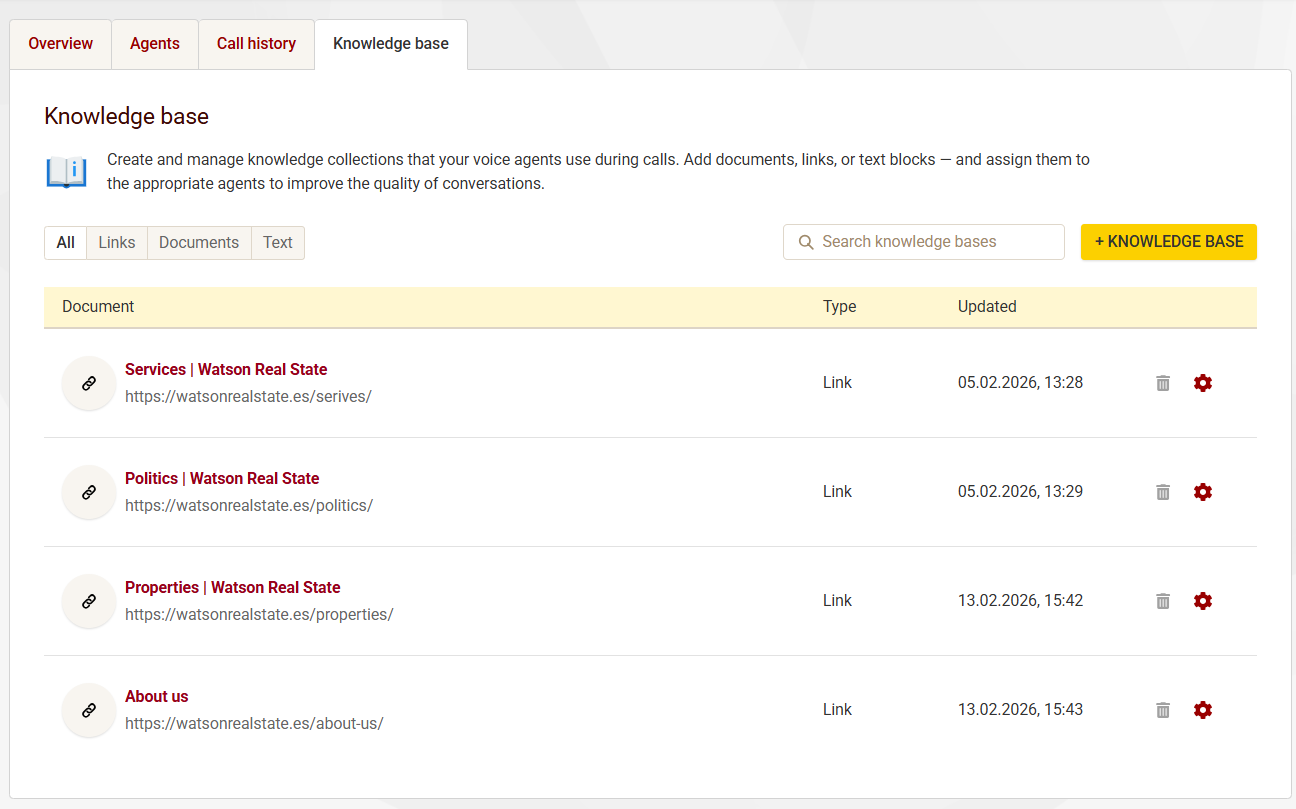The height and width of the screenshot is (809, 1296).
Task: Switch to the Overview tab
Action: pyautogui.click(x=60, y=44)
